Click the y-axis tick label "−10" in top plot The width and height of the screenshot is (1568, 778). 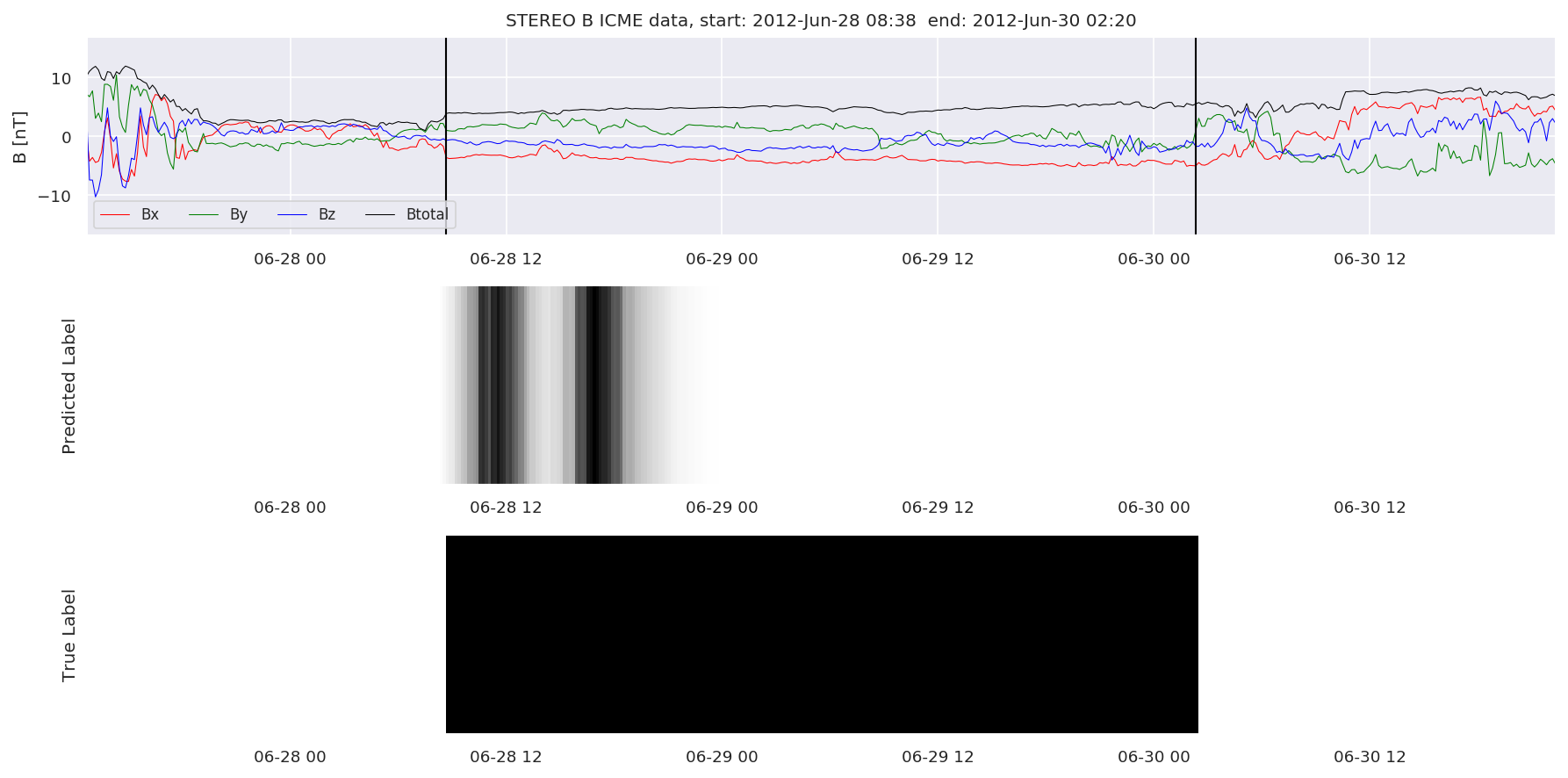tap(54, 197)
